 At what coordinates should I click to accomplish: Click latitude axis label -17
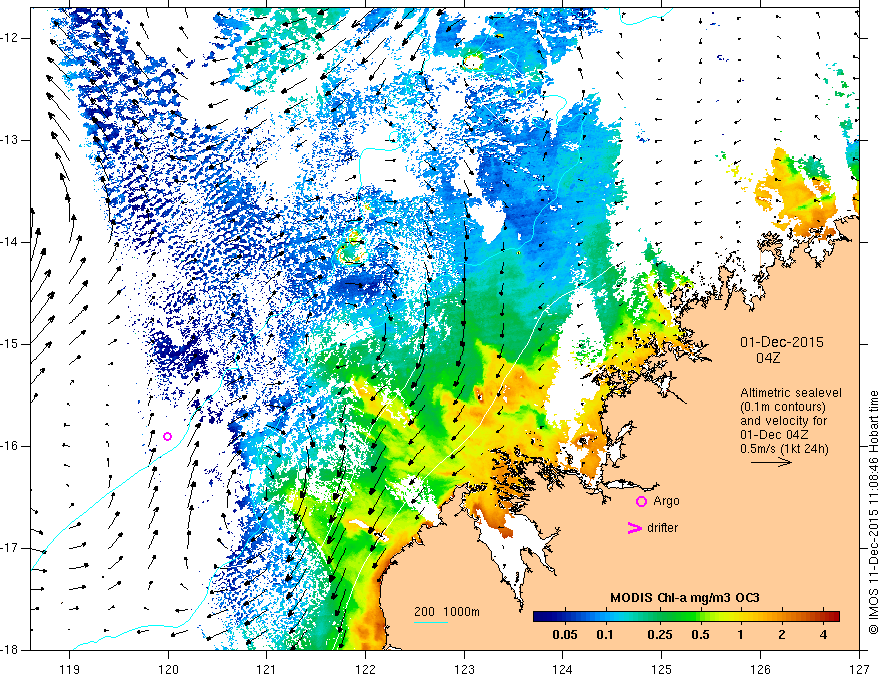coord(11,548)
